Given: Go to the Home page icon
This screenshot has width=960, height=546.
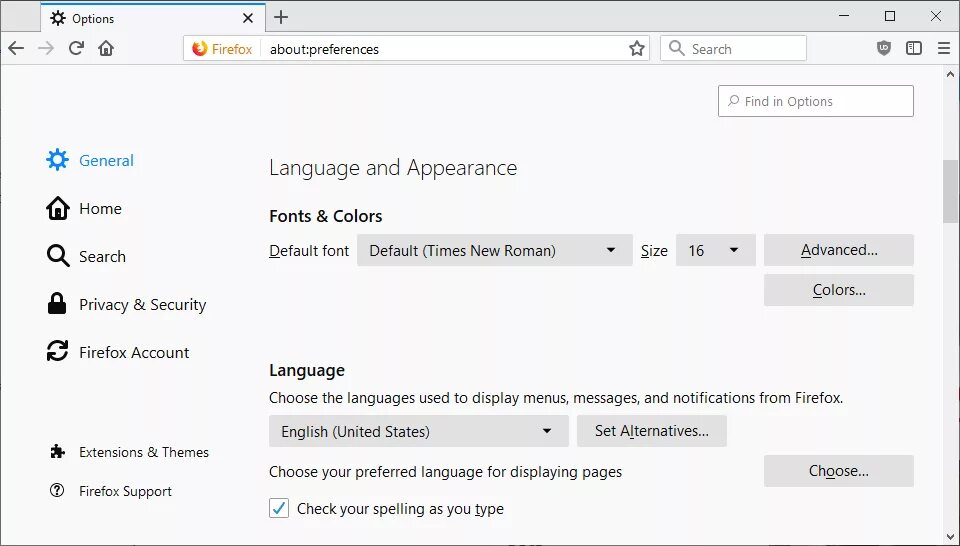Looking at the screenshot, I should (106, 48).
